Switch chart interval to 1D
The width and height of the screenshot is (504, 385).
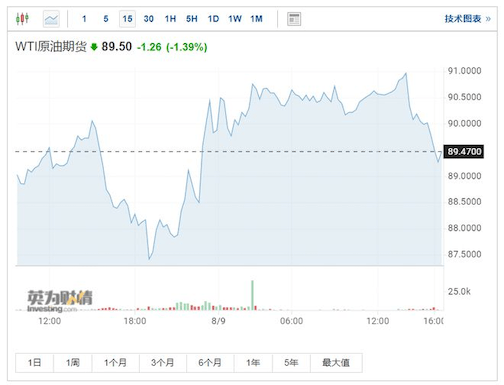click(213, 19)
